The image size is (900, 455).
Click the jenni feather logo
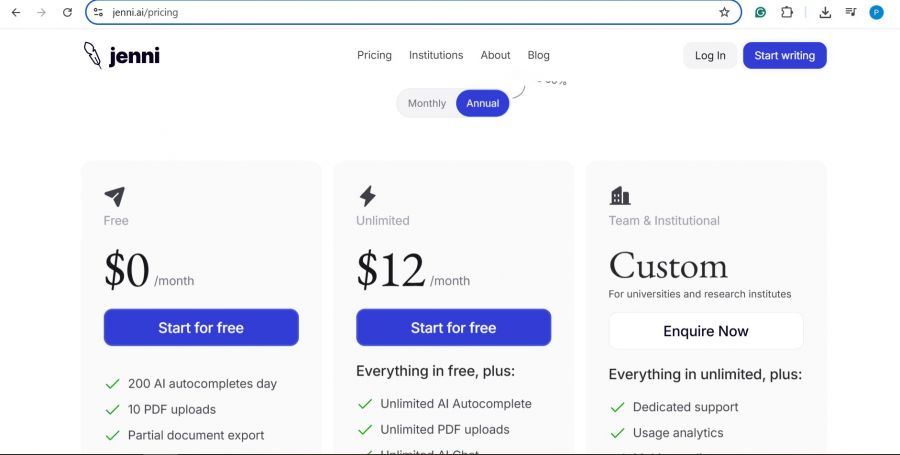[92, 55]
